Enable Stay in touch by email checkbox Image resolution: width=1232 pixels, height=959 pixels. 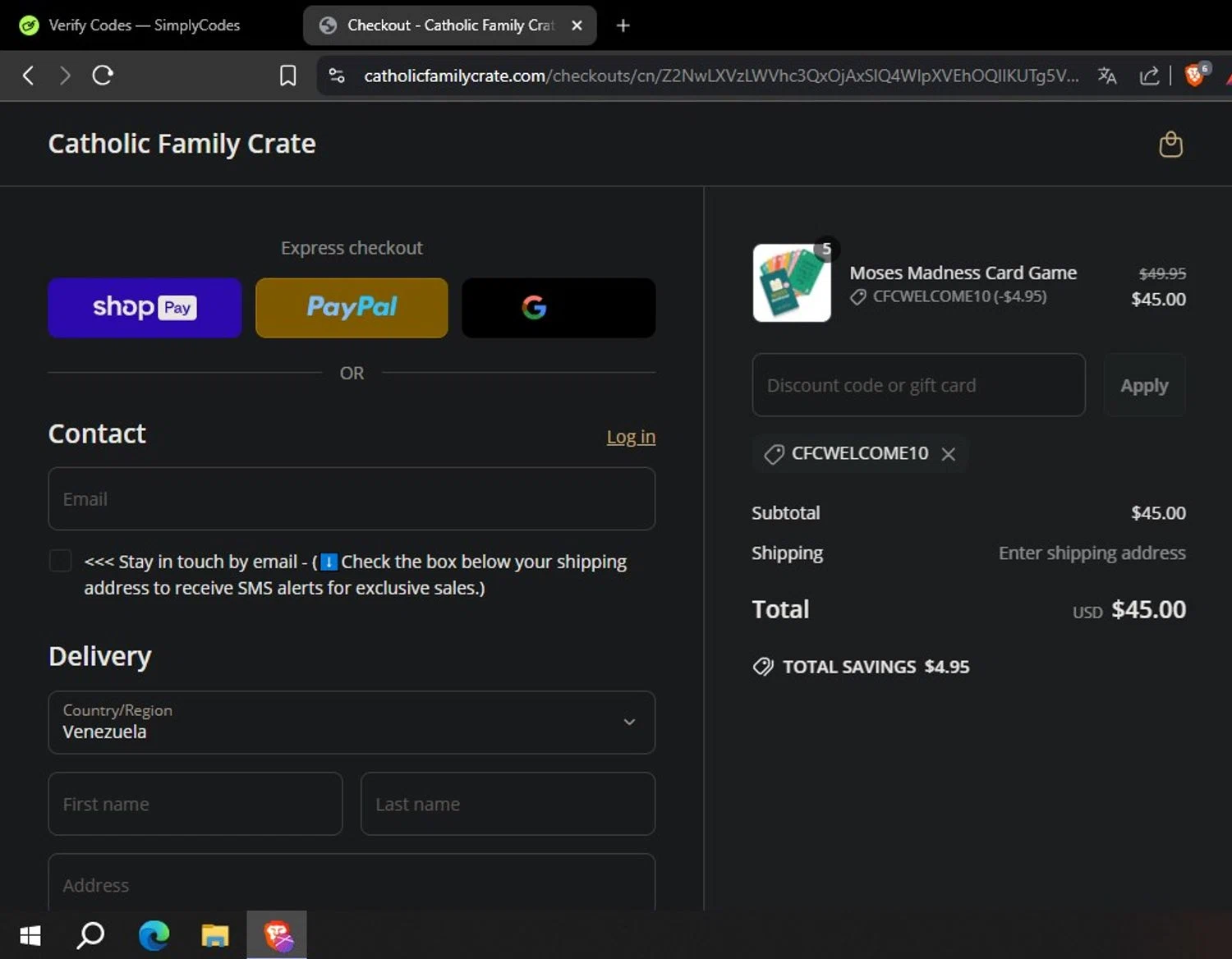61,561
